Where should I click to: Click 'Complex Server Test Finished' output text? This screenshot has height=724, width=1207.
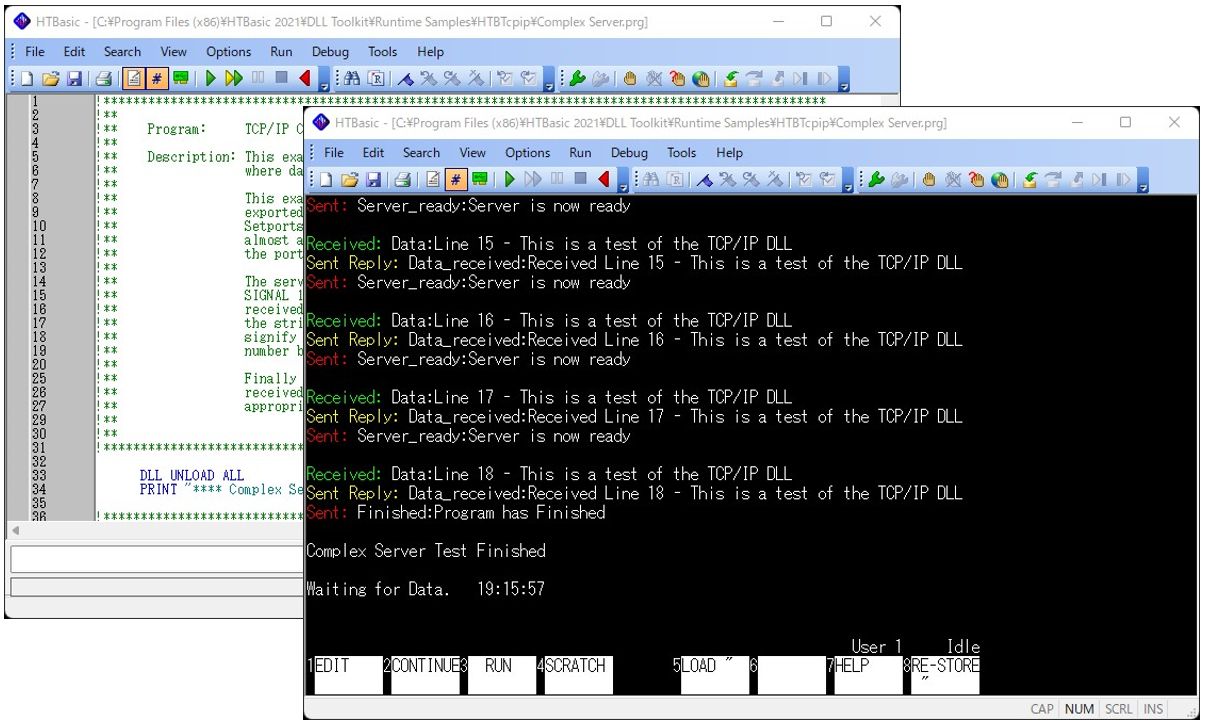coord(426,551)
